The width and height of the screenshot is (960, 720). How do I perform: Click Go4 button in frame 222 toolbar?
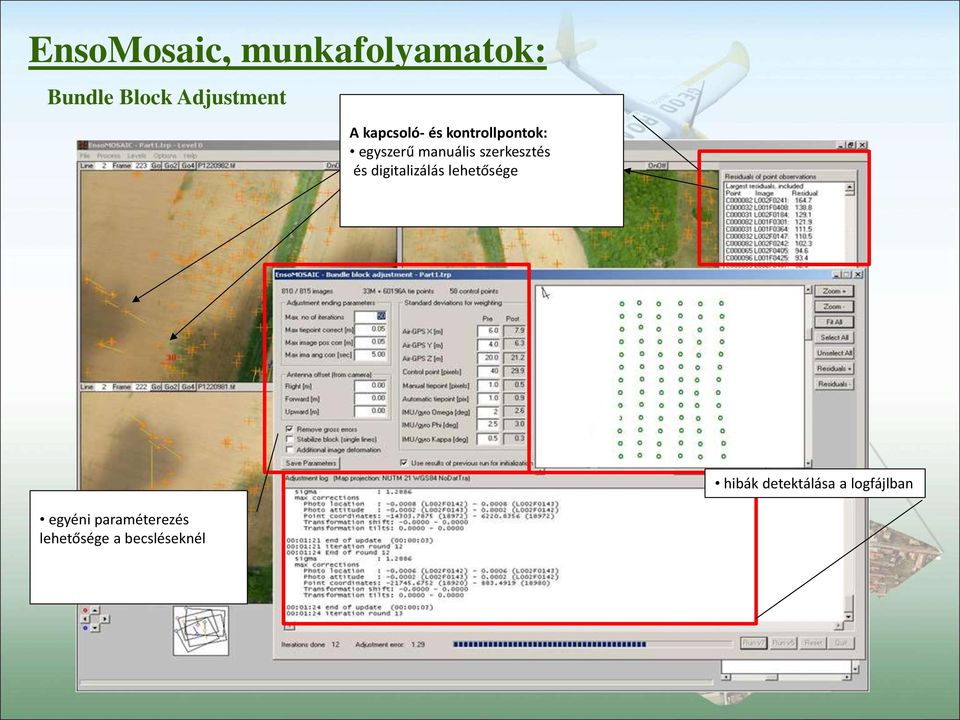click(188, 387)
